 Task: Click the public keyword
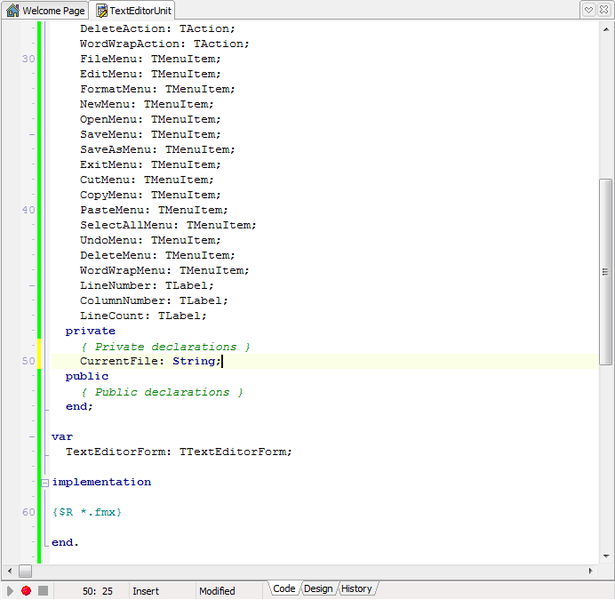tap(87, 376)
